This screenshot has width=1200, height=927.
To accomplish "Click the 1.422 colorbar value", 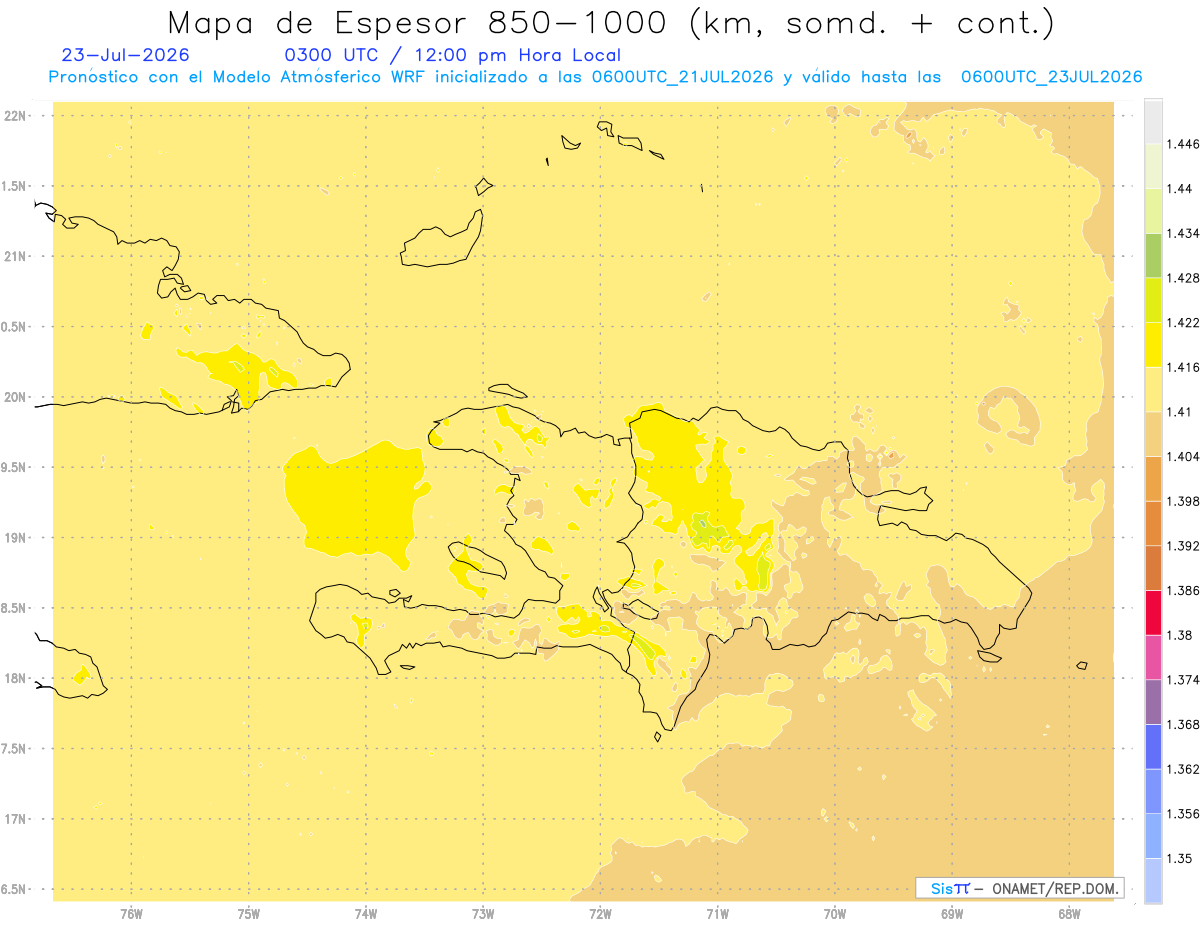I will 1182,323.
